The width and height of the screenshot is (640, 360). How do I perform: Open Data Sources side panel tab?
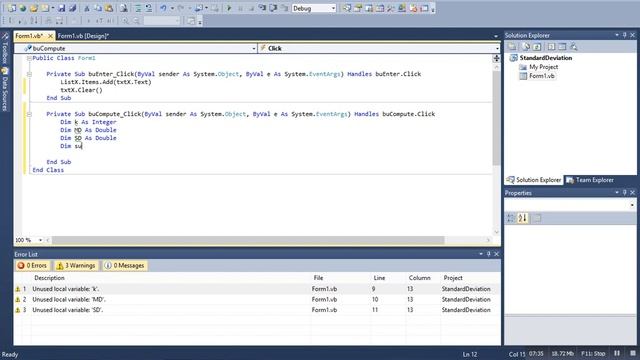tap(5, 89)
